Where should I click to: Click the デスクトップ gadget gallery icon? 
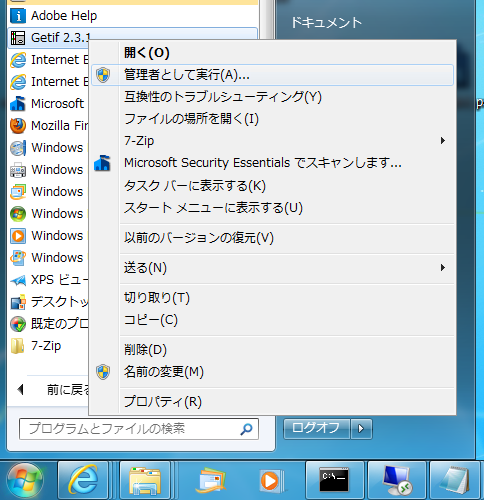(x=18, y=302)
